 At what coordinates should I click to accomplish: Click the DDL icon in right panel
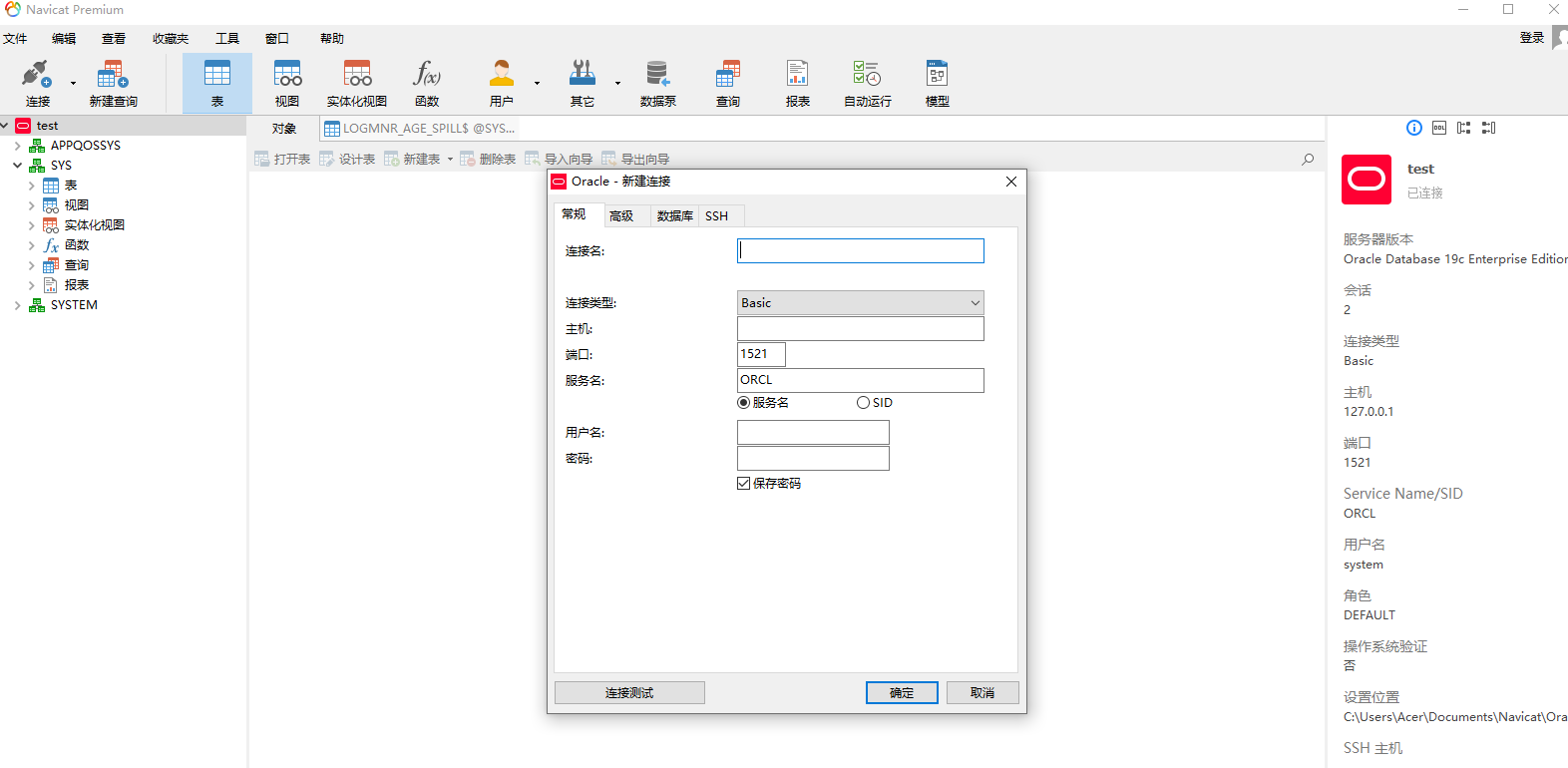click(x=1439, y=128)
